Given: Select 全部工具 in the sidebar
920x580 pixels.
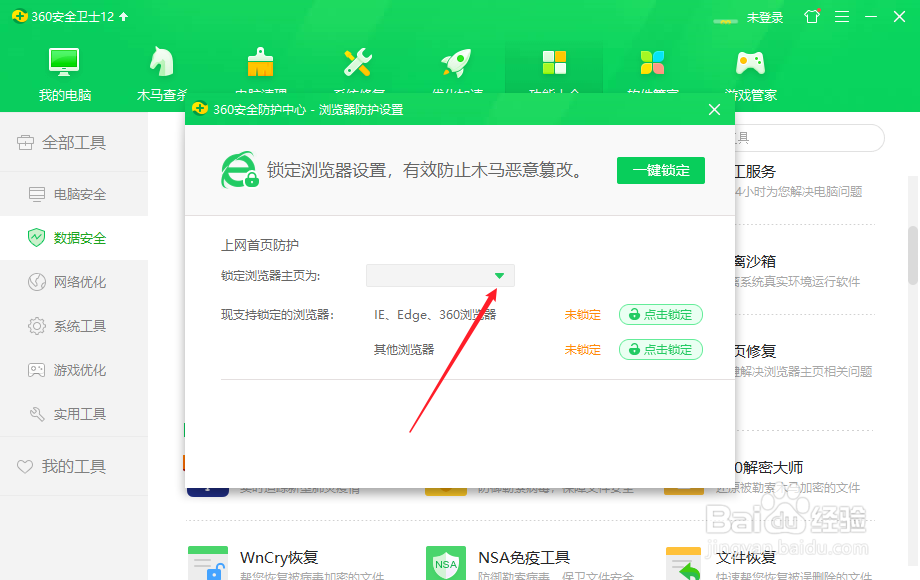Looking at the screenshot, I should pos(74,143).
